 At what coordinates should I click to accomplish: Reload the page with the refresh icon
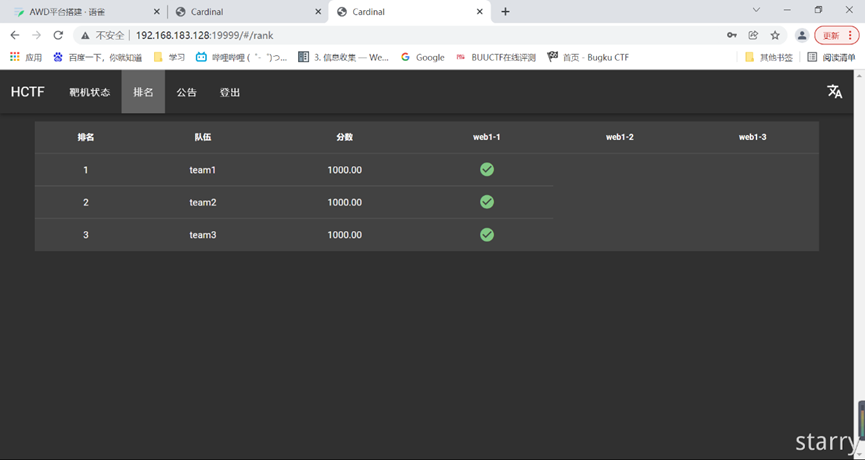click(x=58, y=35)
